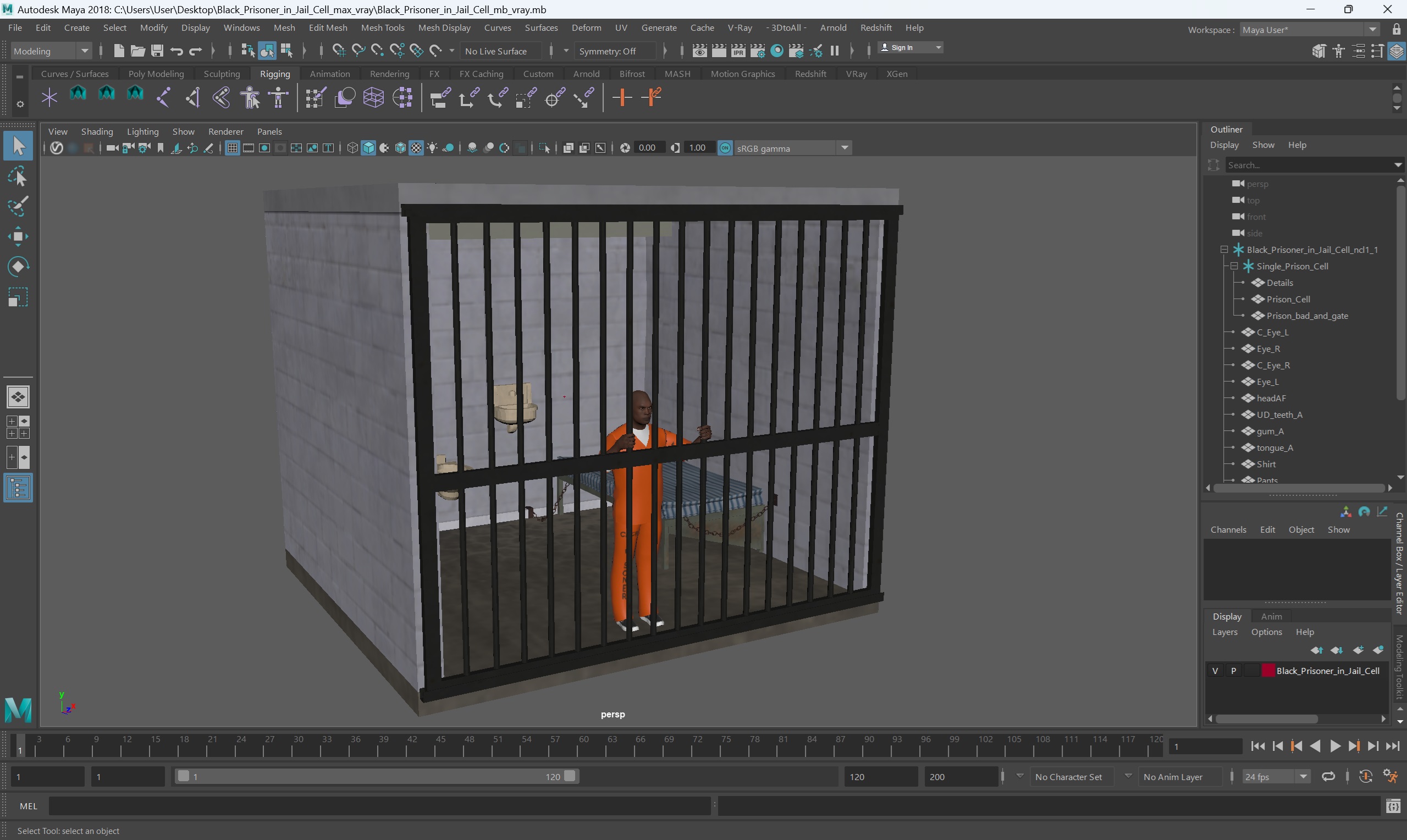This screenshot has height=840, width=1407.
Task: Toggle smooth shade all in viewport
Action: 368,148
